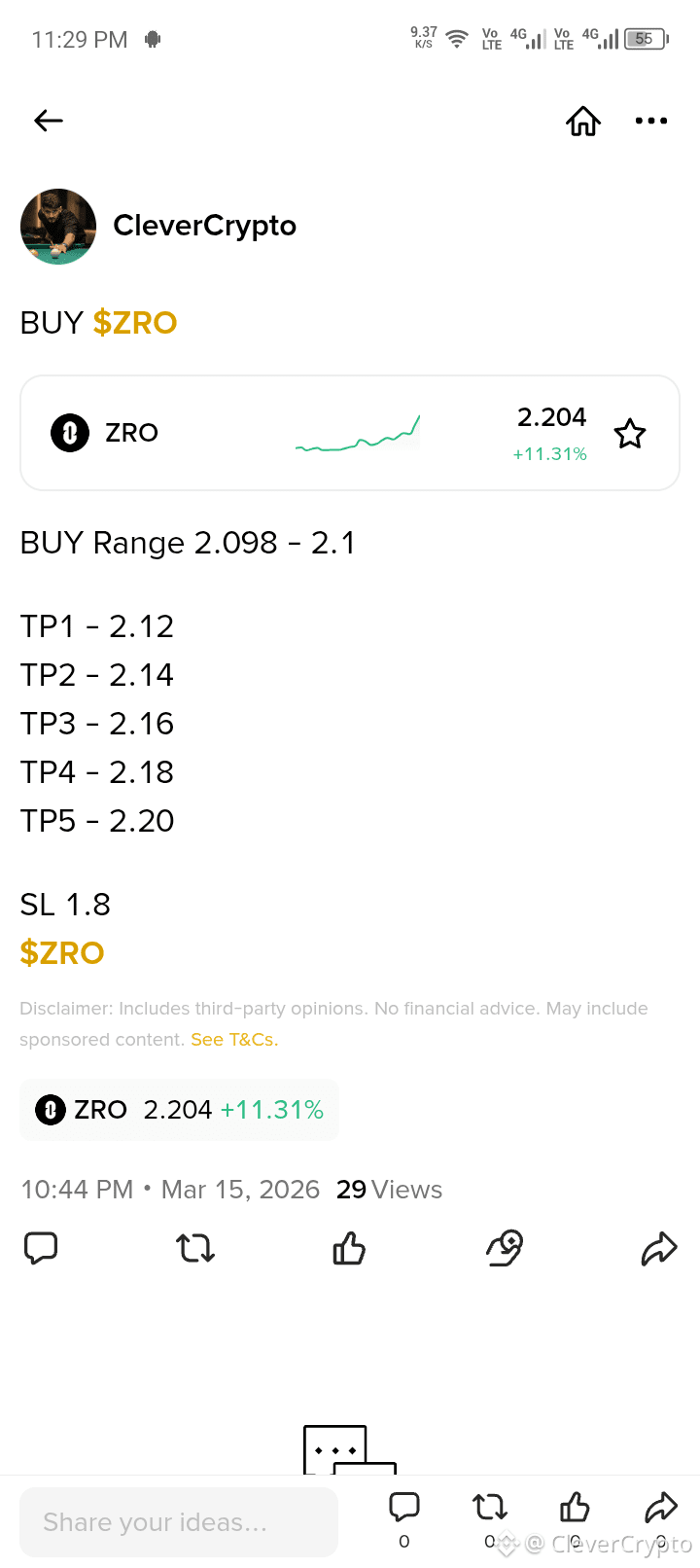Open the $ZRO tag below SL 1.8
This screenshot has width=700, height=1568.
(62, 953)
